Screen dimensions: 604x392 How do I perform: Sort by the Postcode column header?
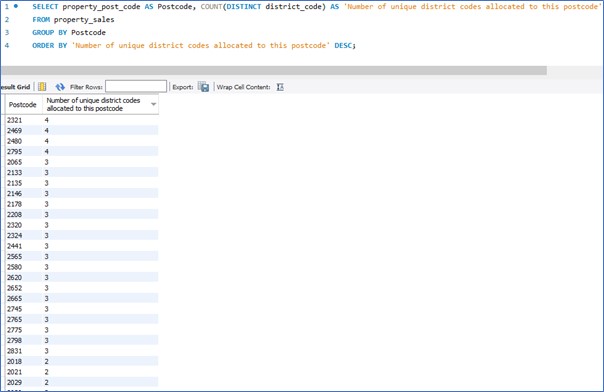[23, 104]
